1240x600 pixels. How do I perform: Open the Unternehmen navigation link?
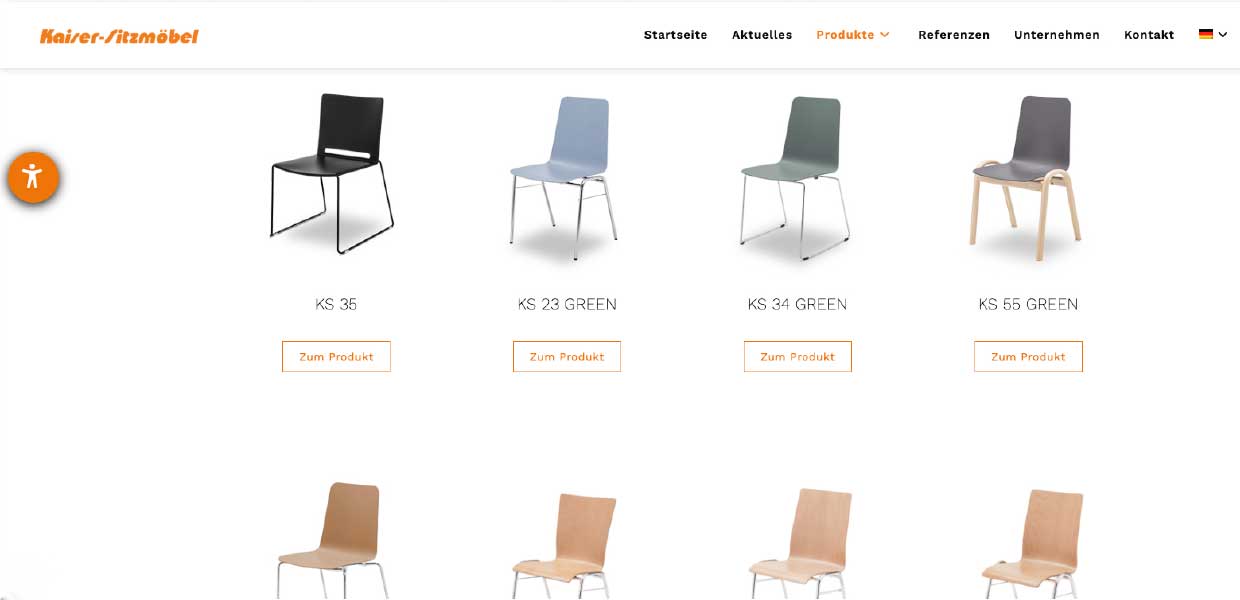pos(1057,35)
